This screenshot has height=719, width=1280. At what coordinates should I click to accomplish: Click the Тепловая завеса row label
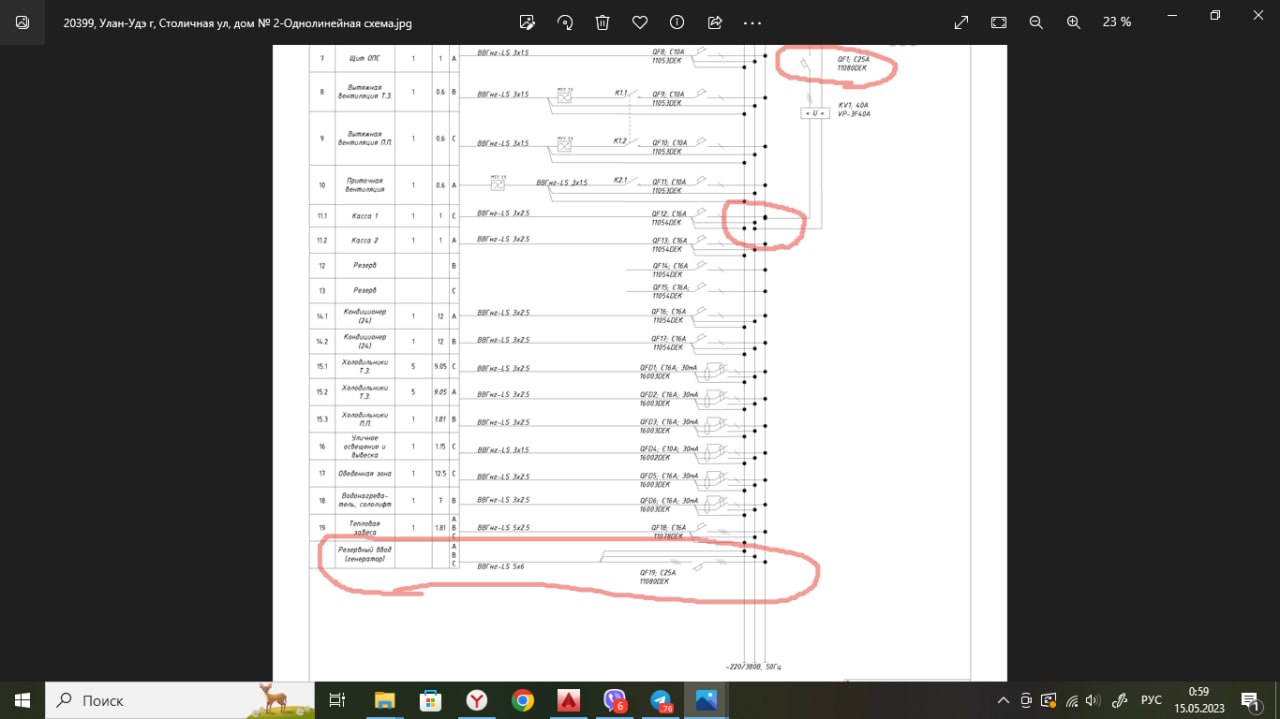[363, 527]
